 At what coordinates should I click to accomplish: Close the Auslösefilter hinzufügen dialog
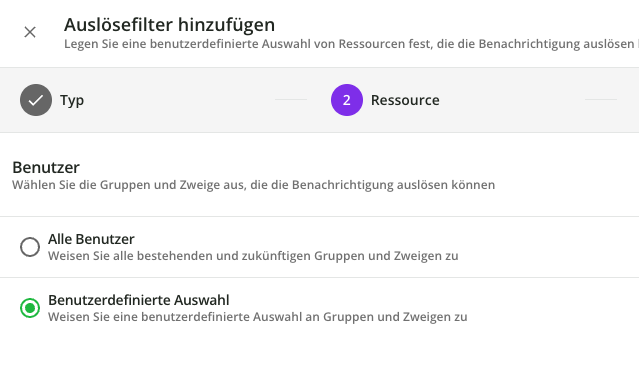click(x=30, y=32)
